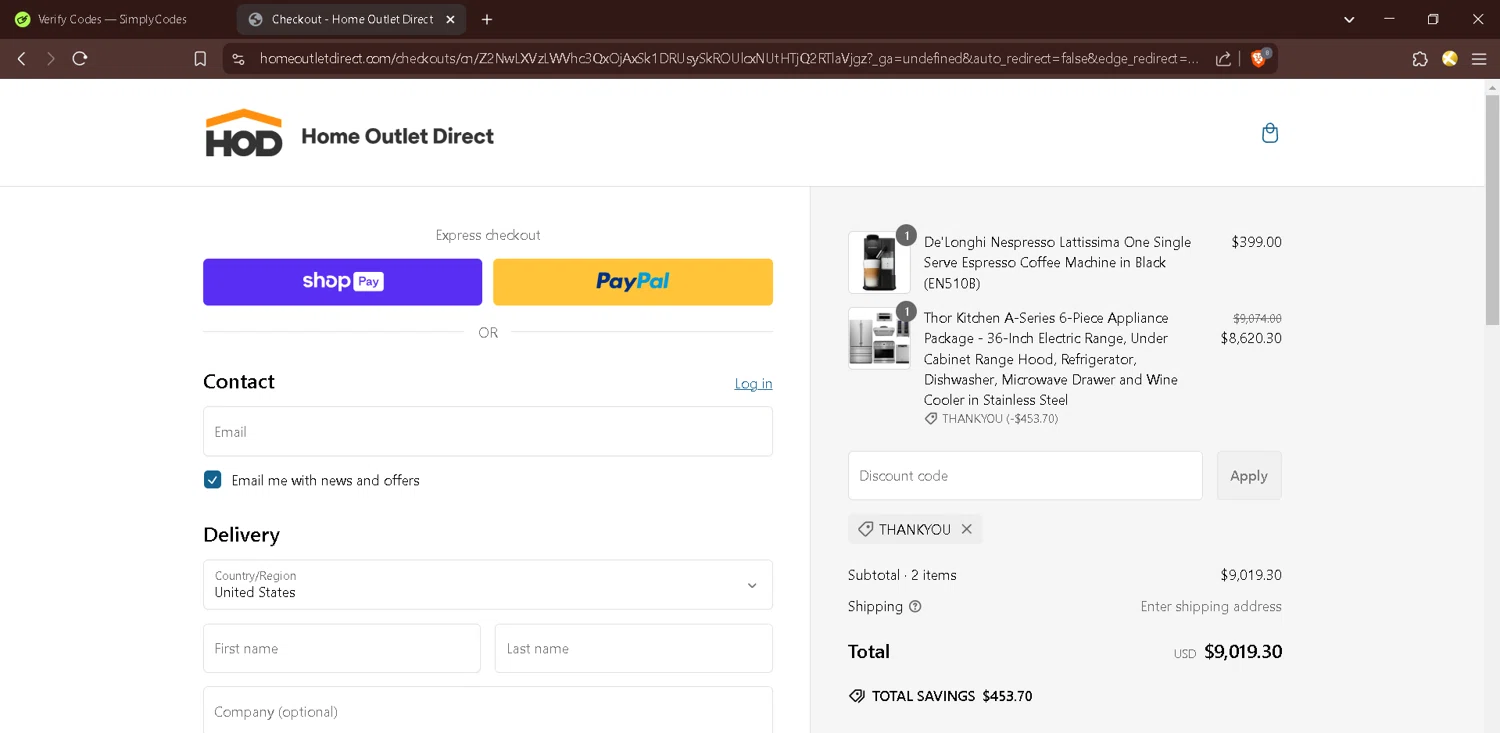Focus the First name field
1500x733 pixels.
click(342, 648)
